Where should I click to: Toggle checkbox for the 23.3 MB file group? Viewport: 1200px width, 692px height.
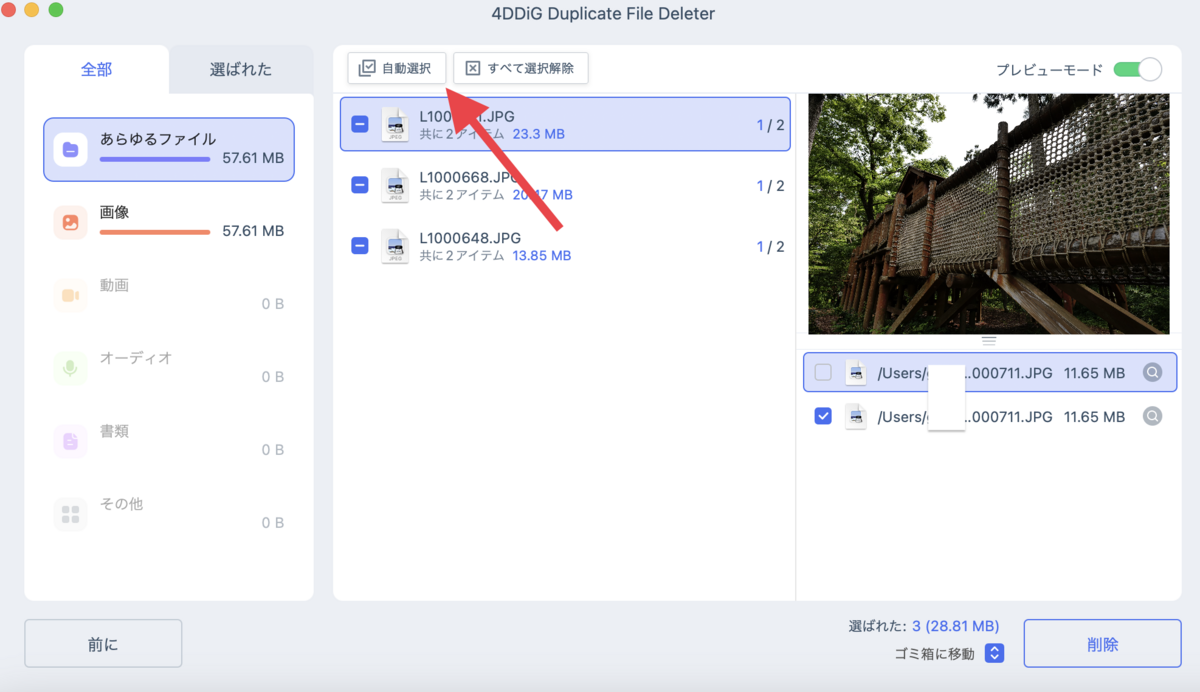click(x=360, y=125)
